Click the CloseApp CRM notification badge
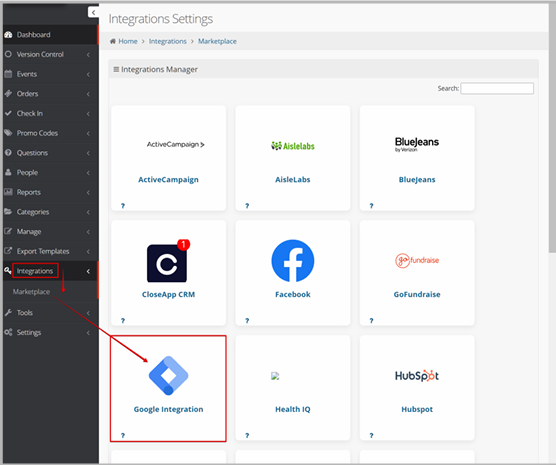The height and width of the screenshot is (465, 556). (183, 244)
